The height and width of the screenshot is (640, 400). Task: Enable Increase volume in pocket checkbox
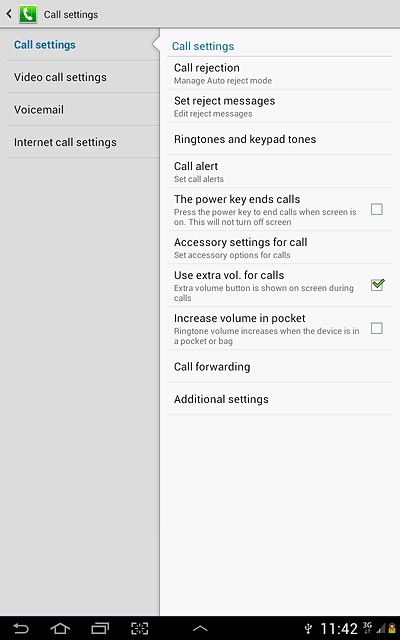pos(376,328)
